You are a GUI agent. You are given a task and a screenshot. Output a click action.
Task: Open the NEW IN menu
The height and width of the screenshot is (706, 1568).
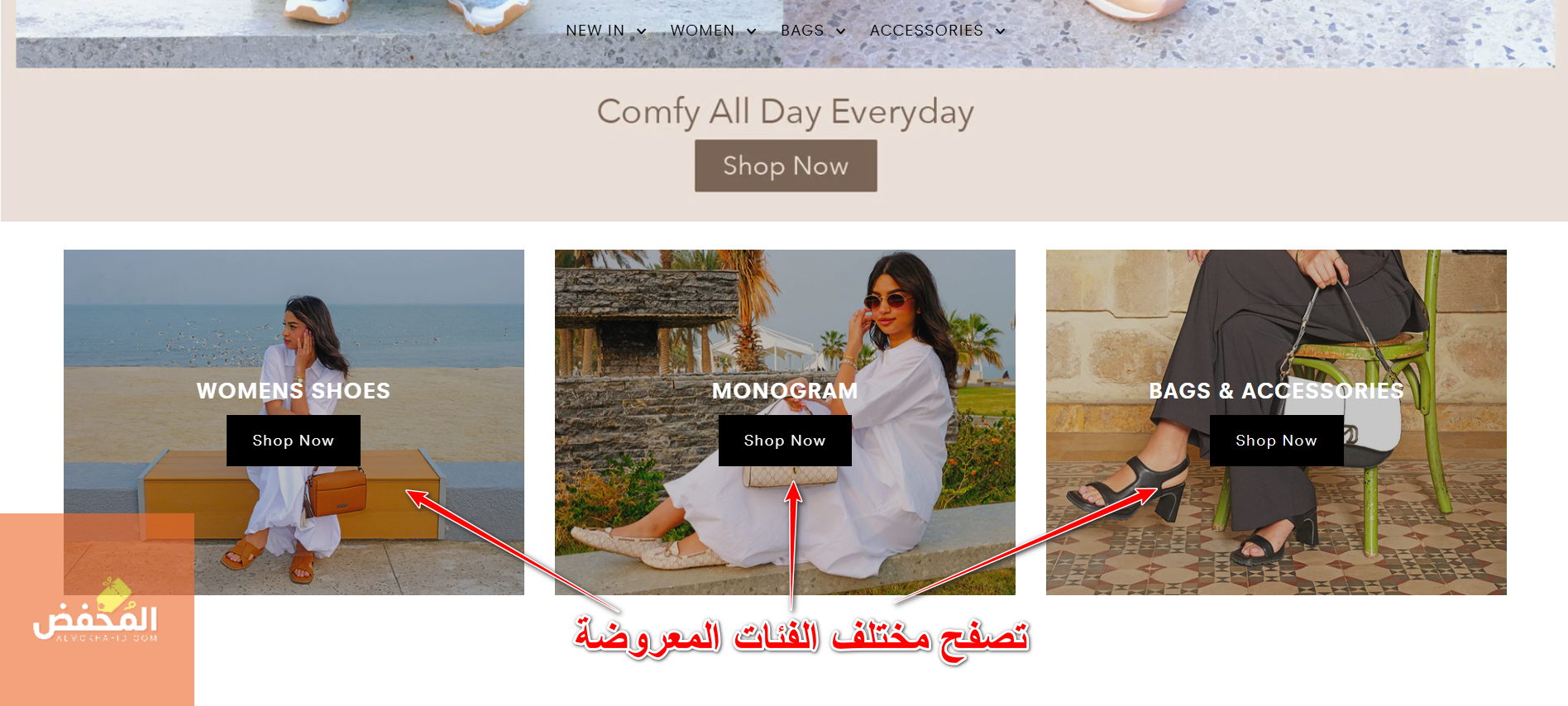point(595,31)
